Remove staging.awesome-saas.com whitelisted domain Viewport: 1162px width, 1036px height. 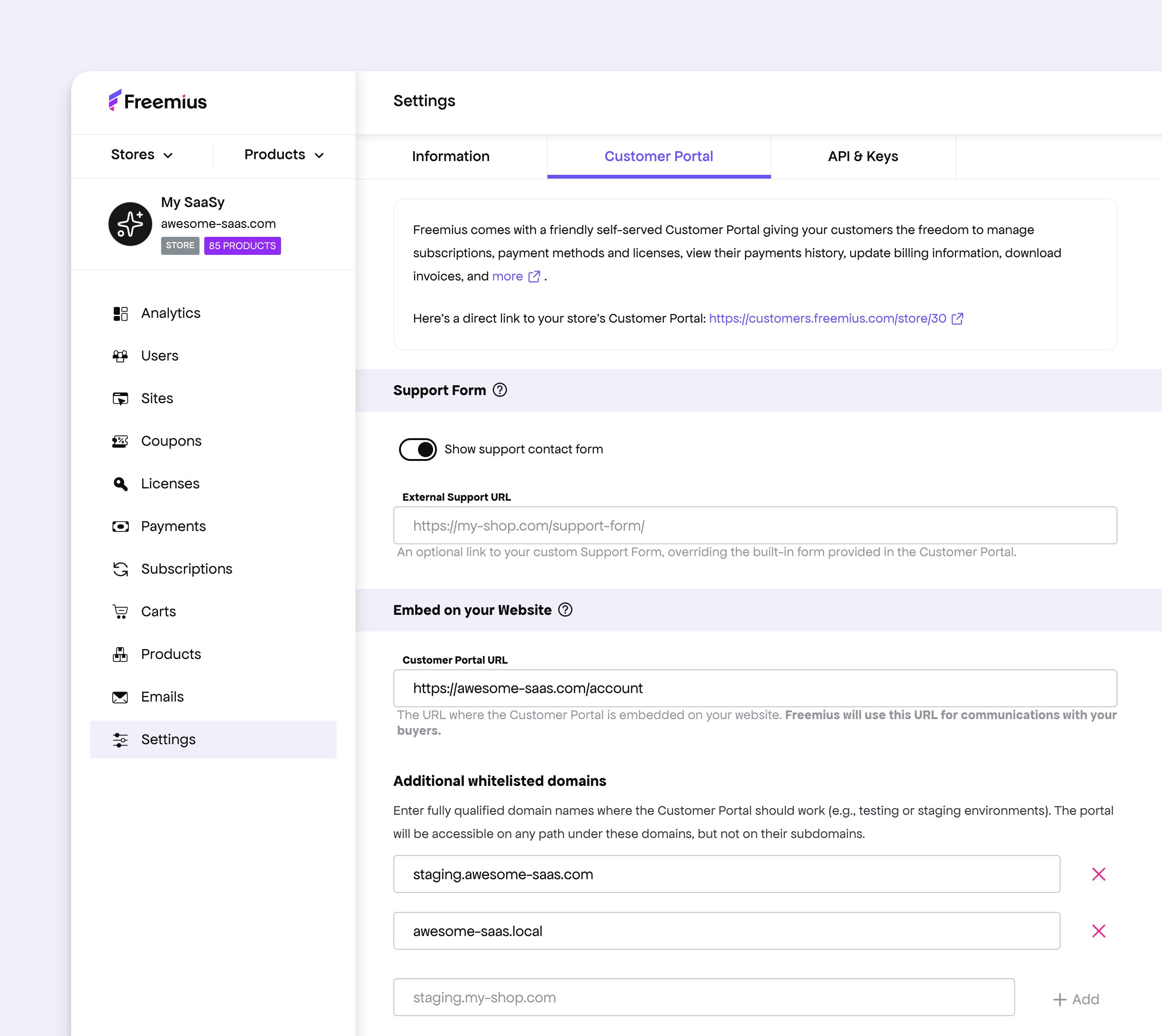(1098, 874)
